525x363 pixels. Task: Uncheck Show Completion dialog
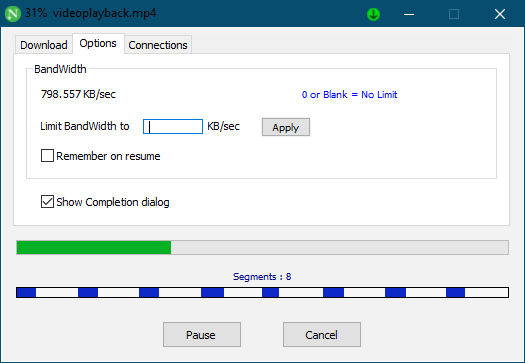coord(47,202)
